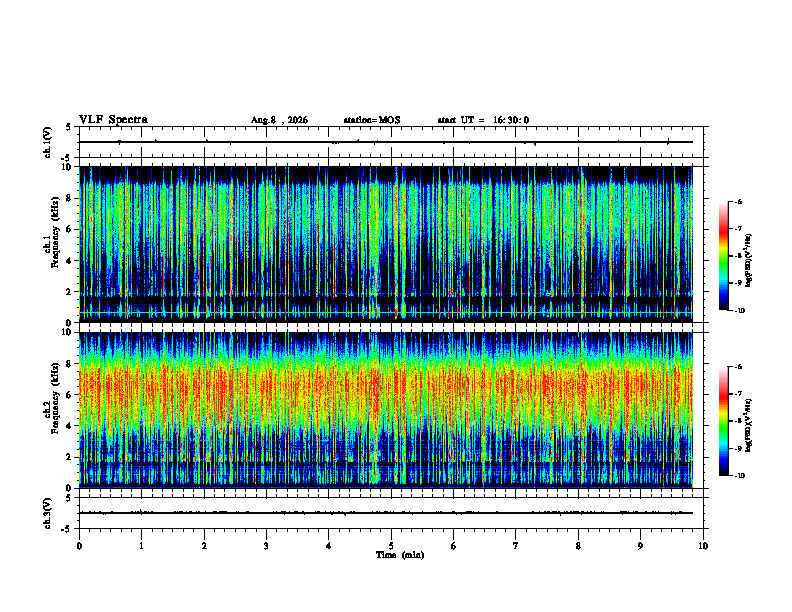Click the ch.1 frequency axis "6" tick label
This screenshot has width=792, height=612.
(69, 229)
